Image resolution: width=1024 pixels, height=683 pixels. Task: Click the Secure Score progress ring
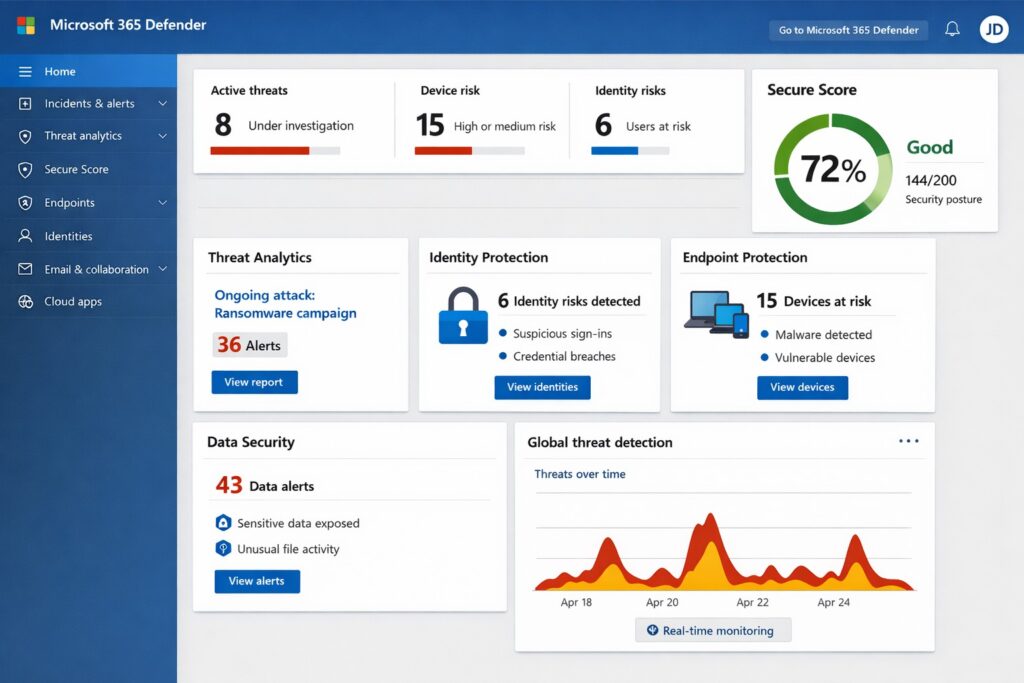832,168
